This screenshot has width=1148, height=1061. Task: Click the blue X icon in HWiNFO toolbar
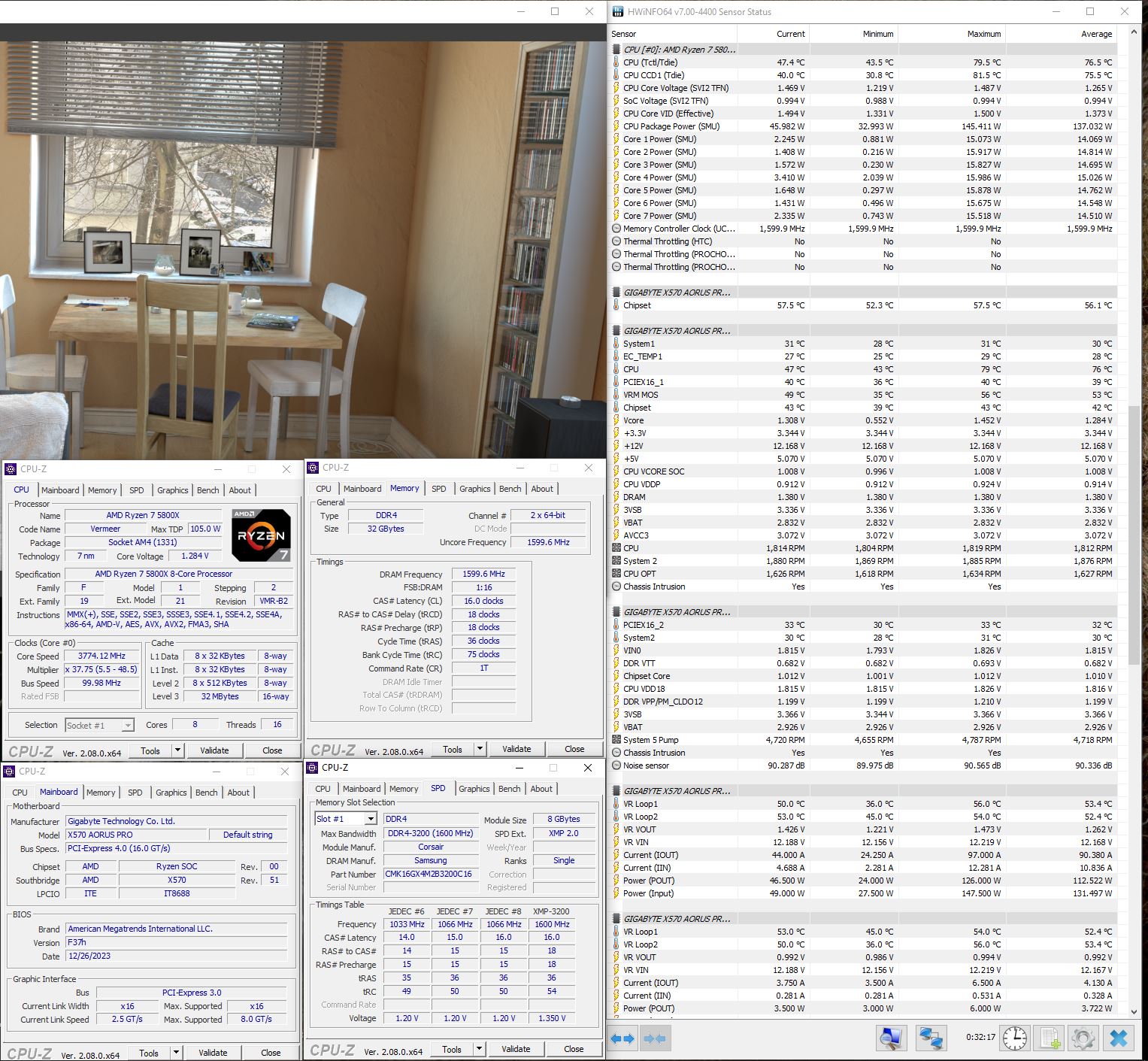1119,1038
